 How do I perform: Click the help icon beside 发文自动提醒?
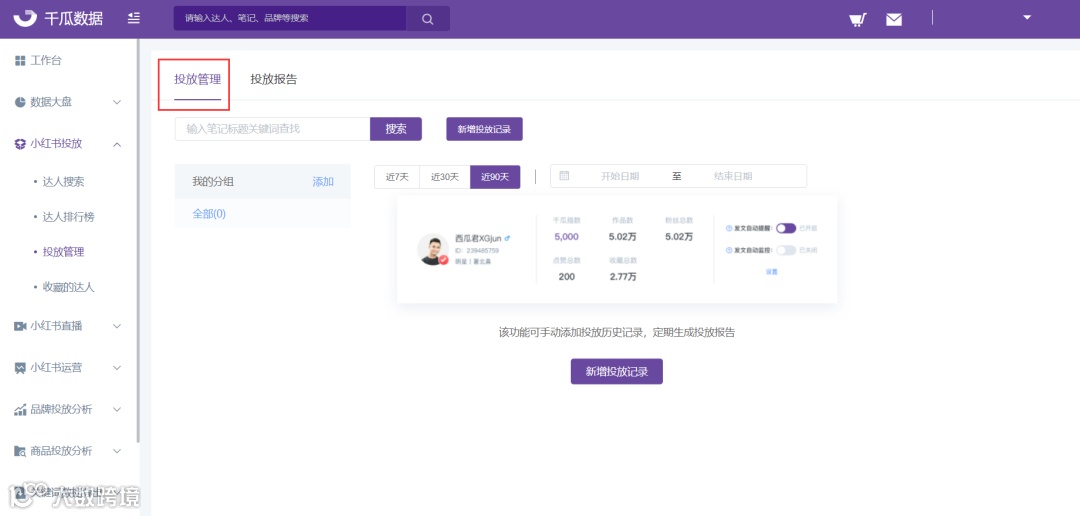(729, 228)
